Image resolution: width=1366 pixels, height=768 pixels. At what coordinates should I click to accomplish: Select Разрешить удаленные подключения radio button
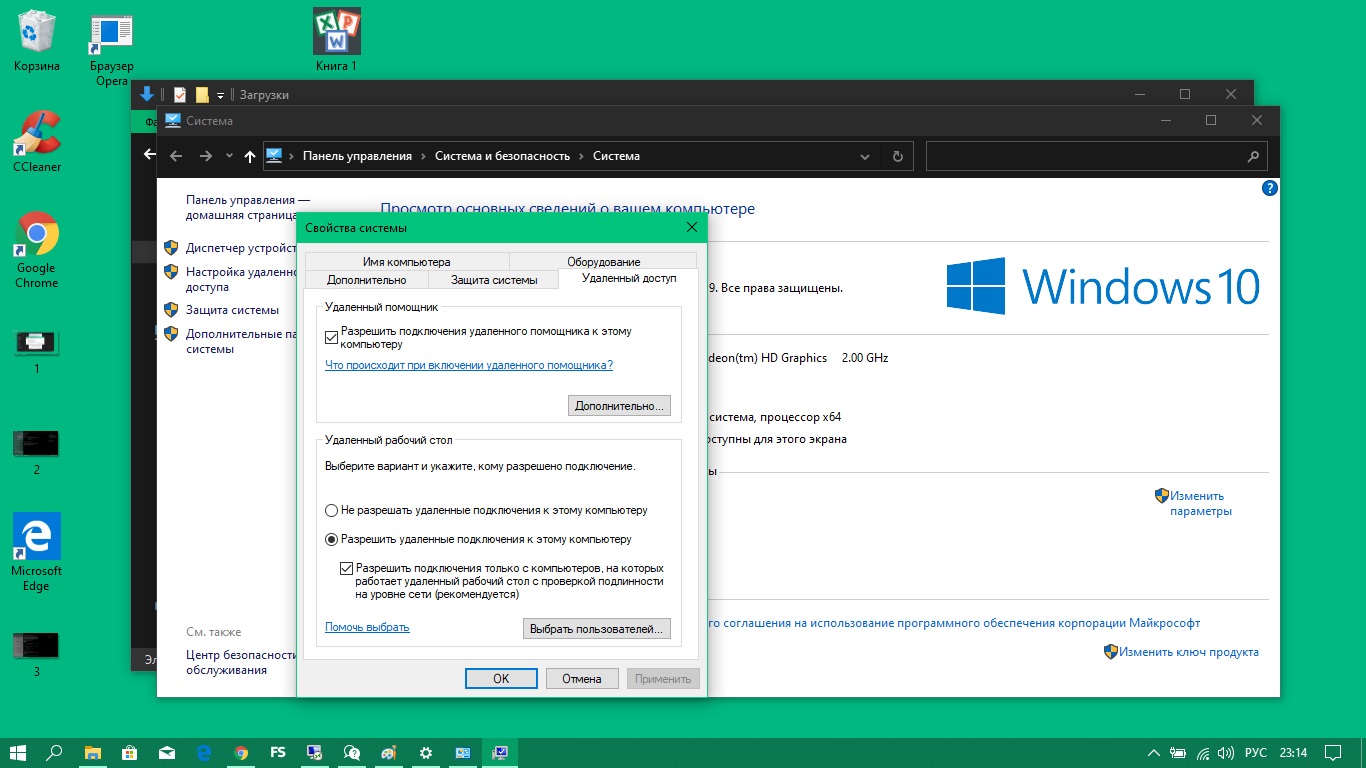pyautogui.click(x=332, y=539)
